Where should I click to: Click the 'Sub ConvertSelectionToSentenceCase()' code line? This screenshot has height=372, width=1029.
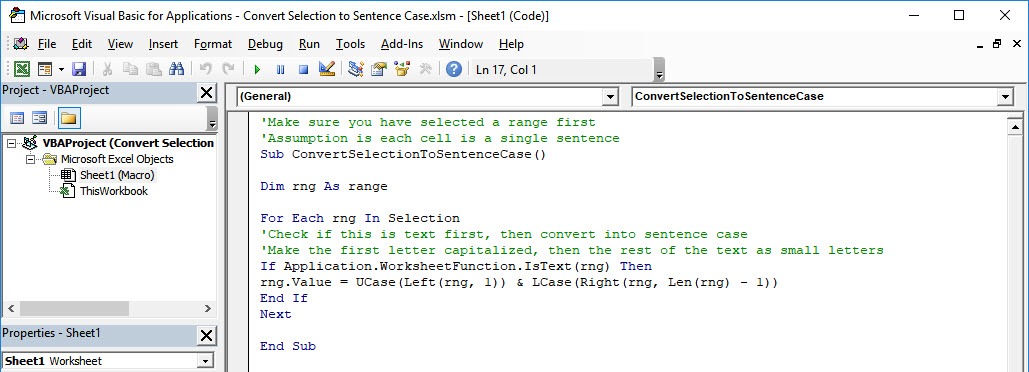pos(403,155)
